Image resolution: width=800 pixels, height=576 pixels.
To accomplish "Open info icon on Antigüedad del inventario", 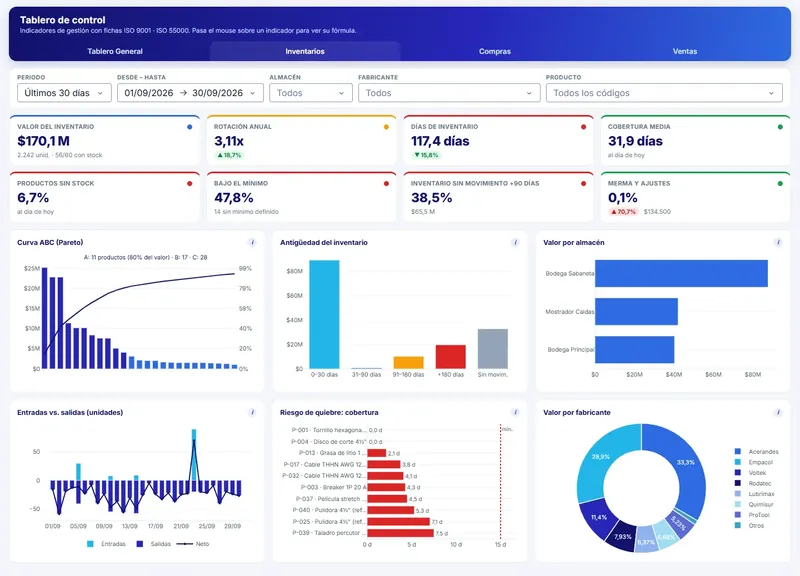I will (x=515, y=242).
